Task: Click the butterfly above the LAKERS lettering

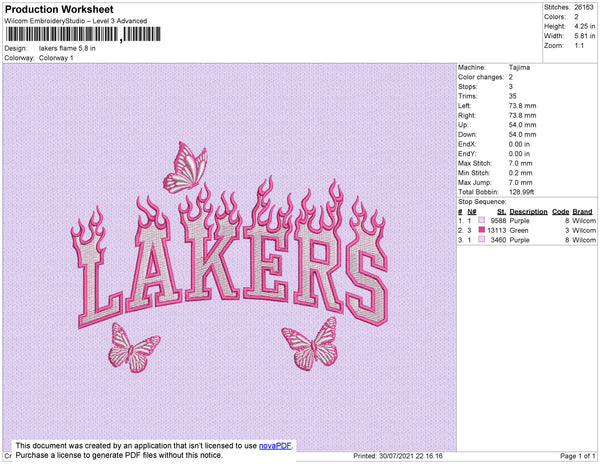Action: 186,167
